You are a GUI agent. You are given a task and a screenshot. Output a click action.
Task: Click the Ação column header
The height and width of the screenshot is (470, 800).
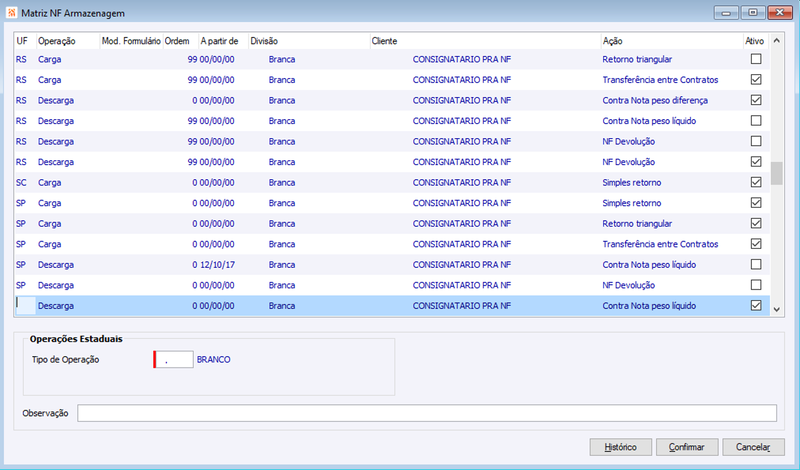click(x=672, y=41)
